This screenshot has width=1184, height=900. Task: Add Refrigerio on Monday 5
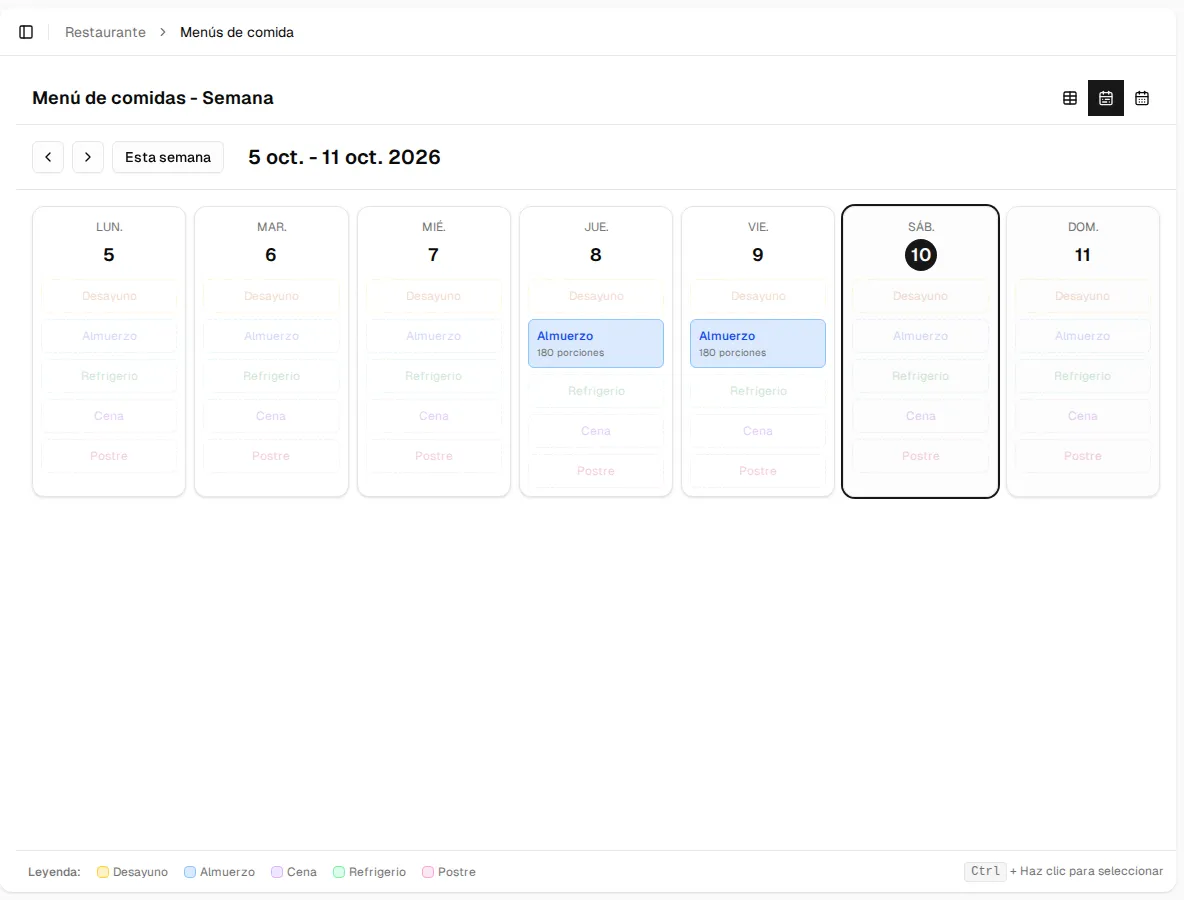tap(109, 376)
